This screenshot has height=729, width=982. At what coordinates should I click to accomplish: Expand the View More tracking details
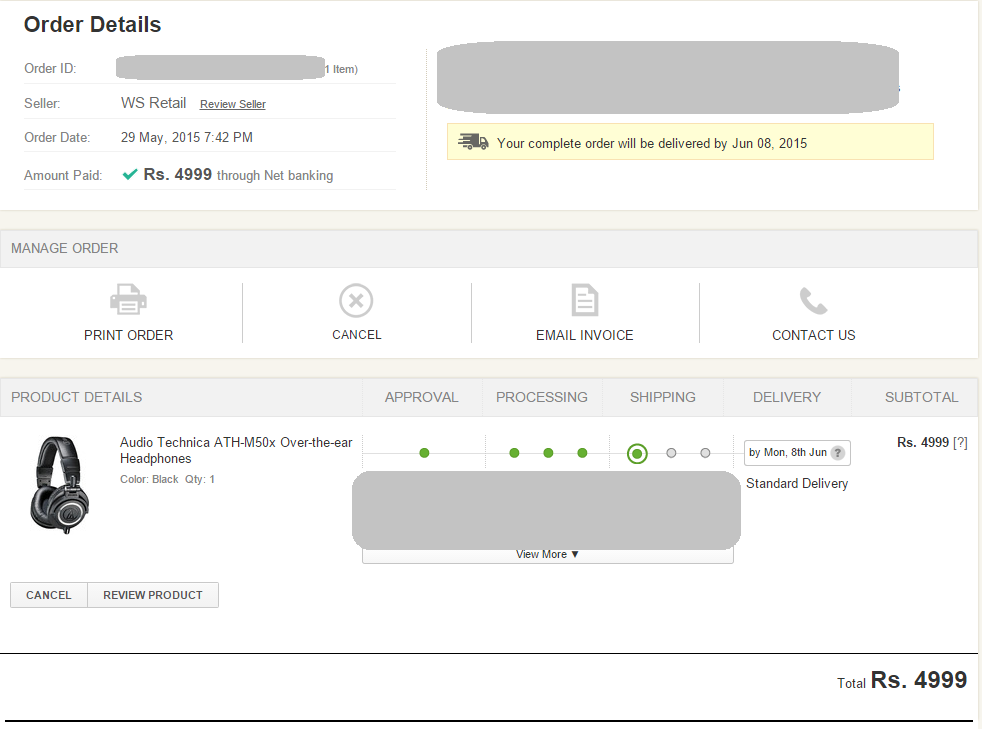[547, 555]
